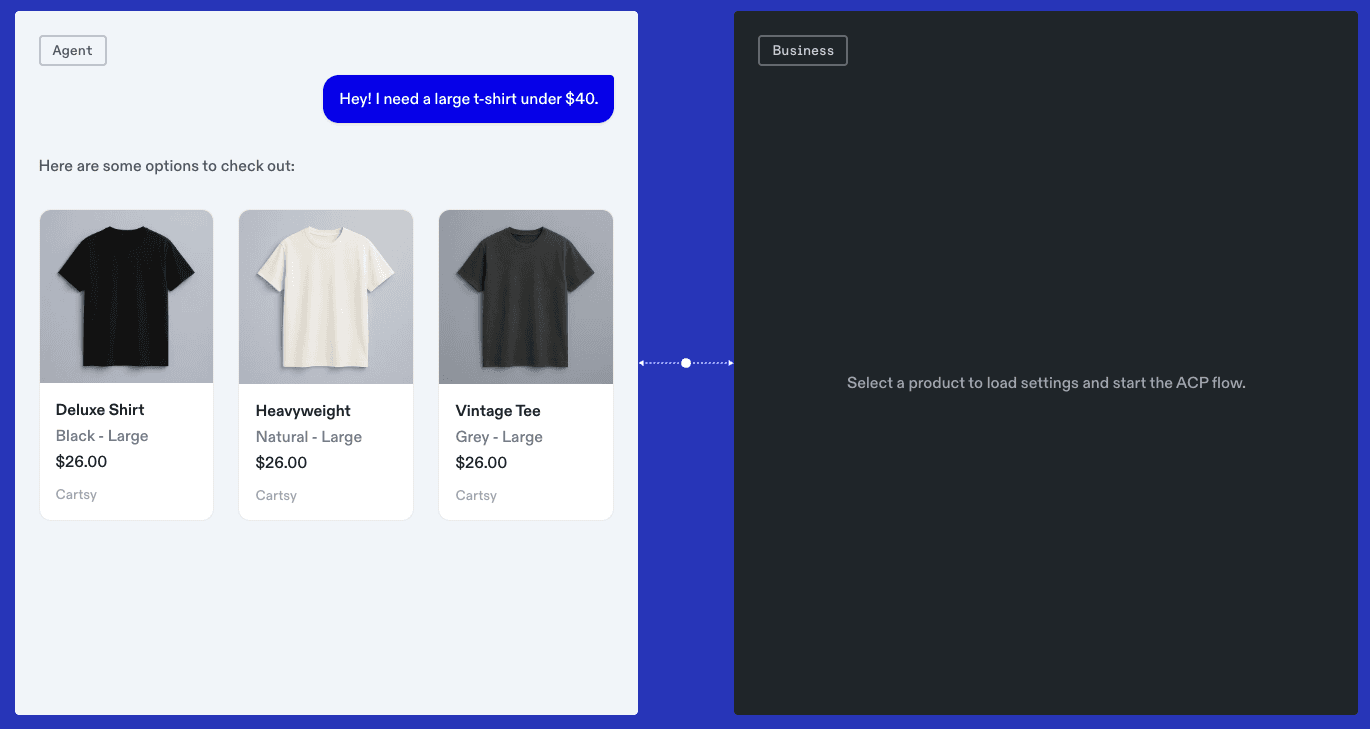Click the Heavyweight title text
This screenshot has height=729, width=1370.
tap(304, 411)
